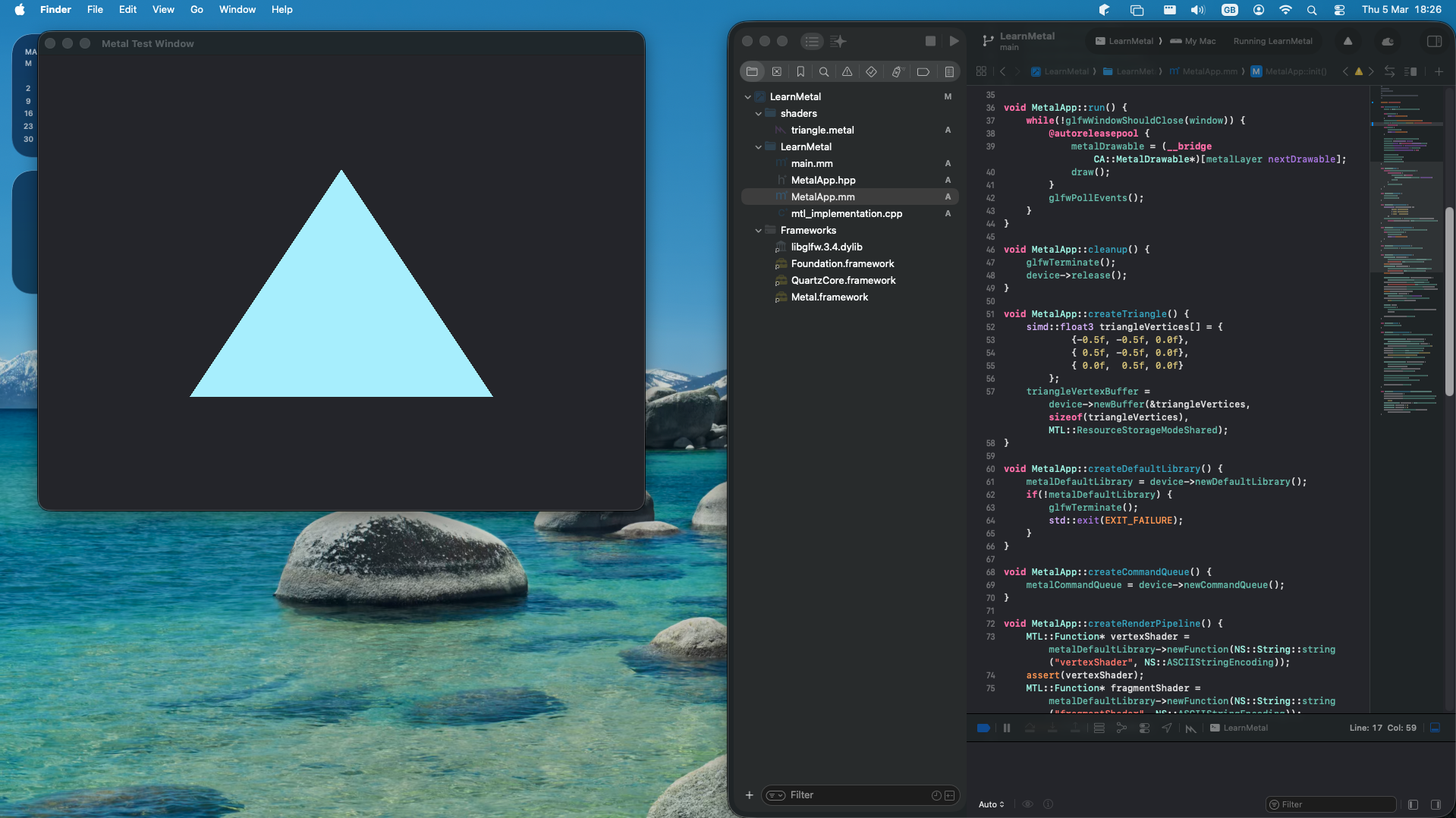Image resolution: width=1456 pixels, height=818 pixels.
Task: Open the Auto variables scope dropdown
Action: coord(991,804)
